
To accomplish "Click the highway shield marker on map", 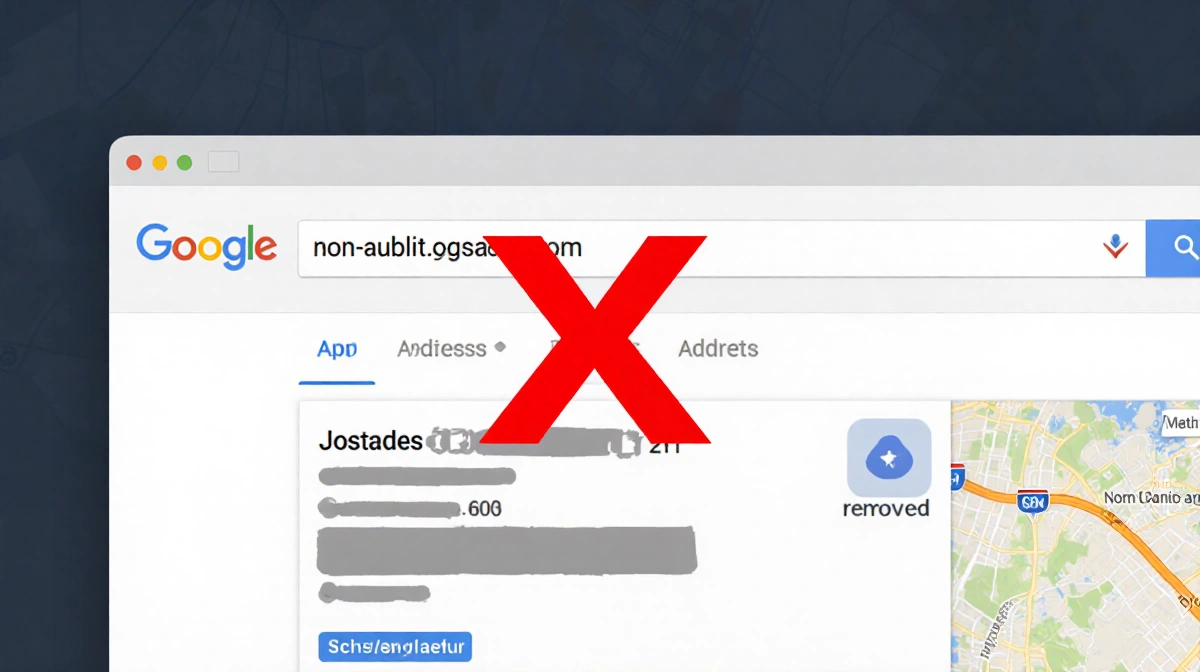I will pyautogui.click(x=1031, y=500).
